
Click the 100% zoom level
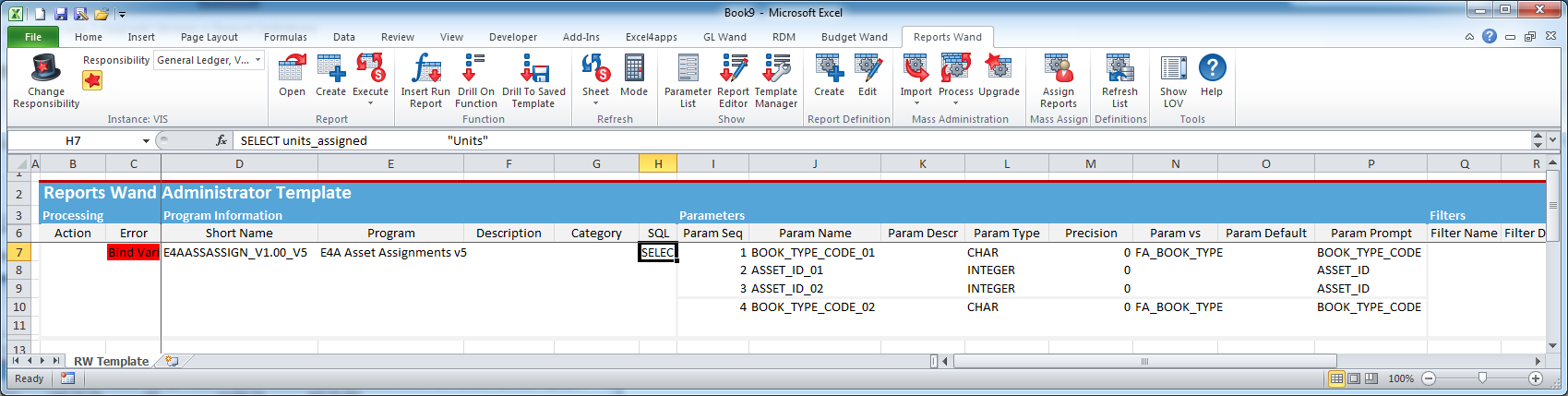point(1401,378)
